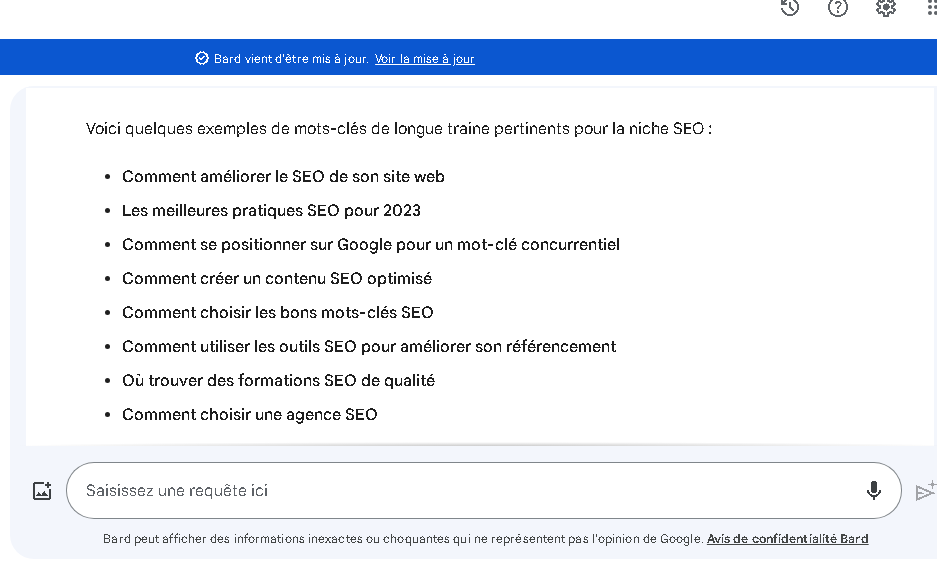Open the "Voir la mise à jour" link
The image size is (937, 566).
(424, 59)
